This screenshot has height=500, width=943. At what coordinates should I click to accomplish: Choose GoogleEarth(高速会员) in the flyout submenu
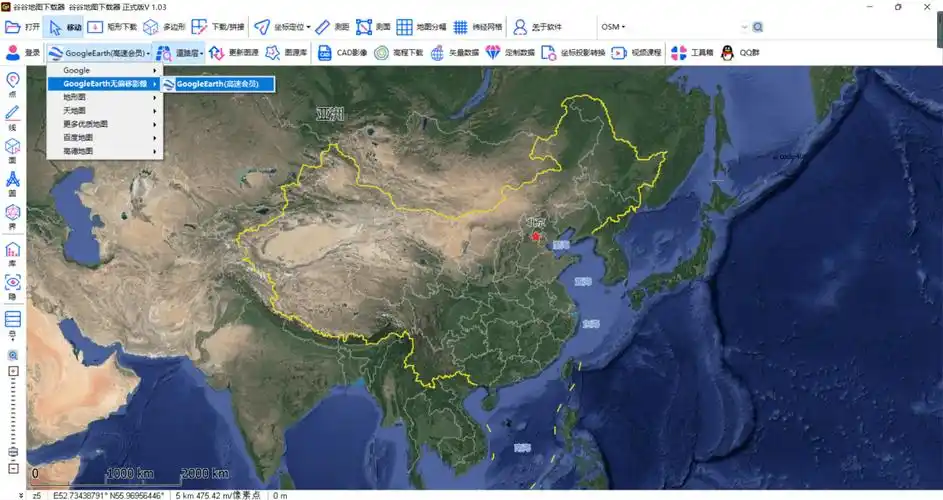218,84
